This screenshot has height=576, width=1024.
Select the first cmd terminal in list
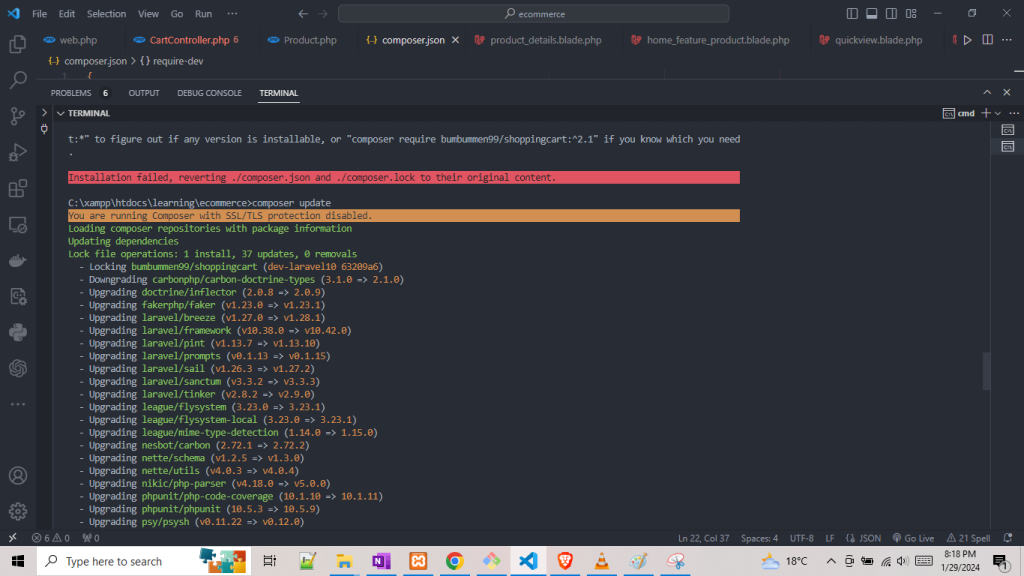tap(1008, 130)
